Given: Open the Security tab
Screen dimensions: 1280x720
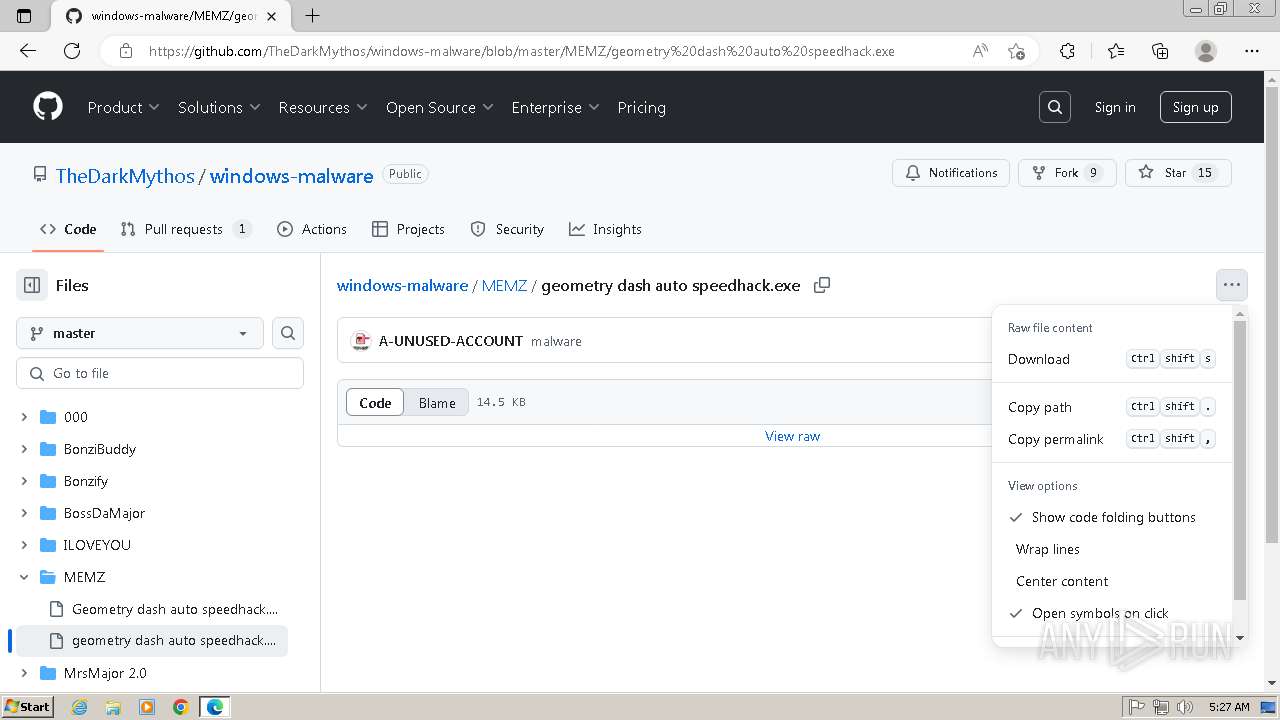Looking at the screenshot, I should coord(507,229).
